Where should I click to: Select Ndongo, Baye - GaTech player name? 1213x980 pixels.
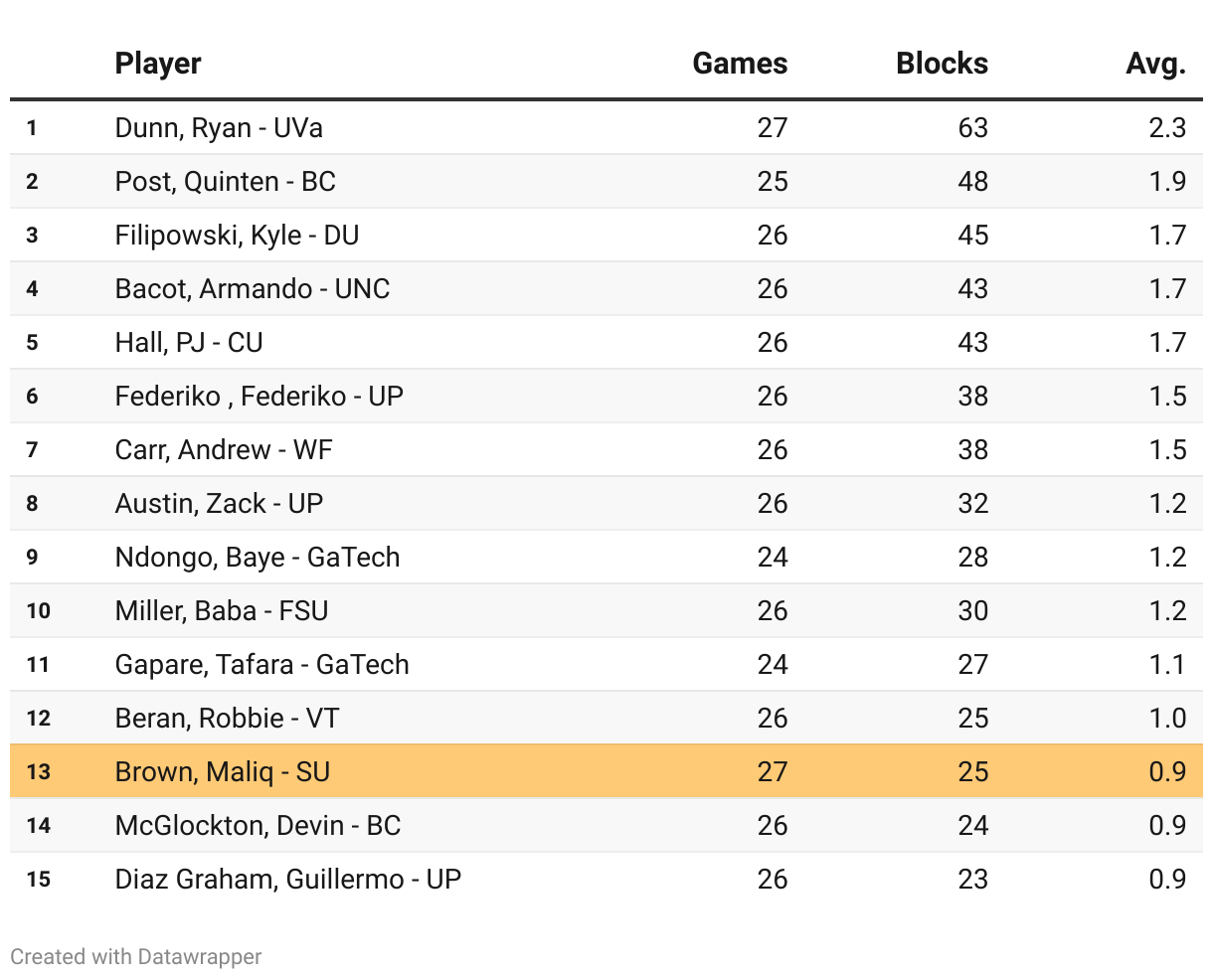click(258, 558)
